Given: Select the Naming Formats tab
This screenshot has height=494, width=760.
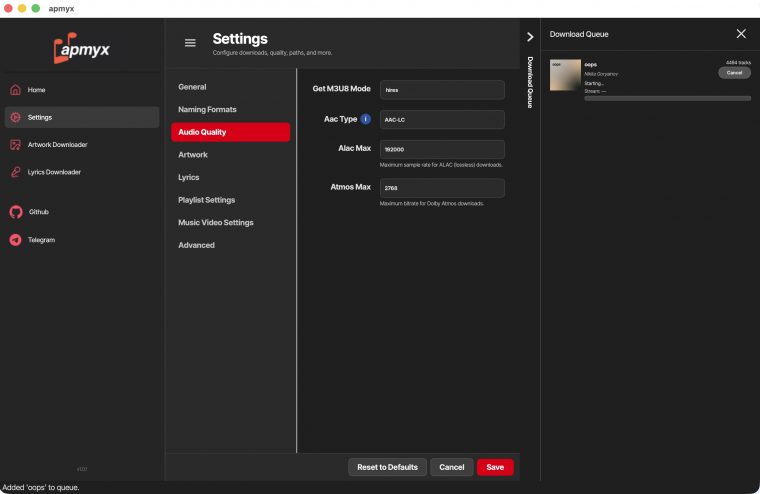Looking at the screenshot, I should (x=207, y=109).
